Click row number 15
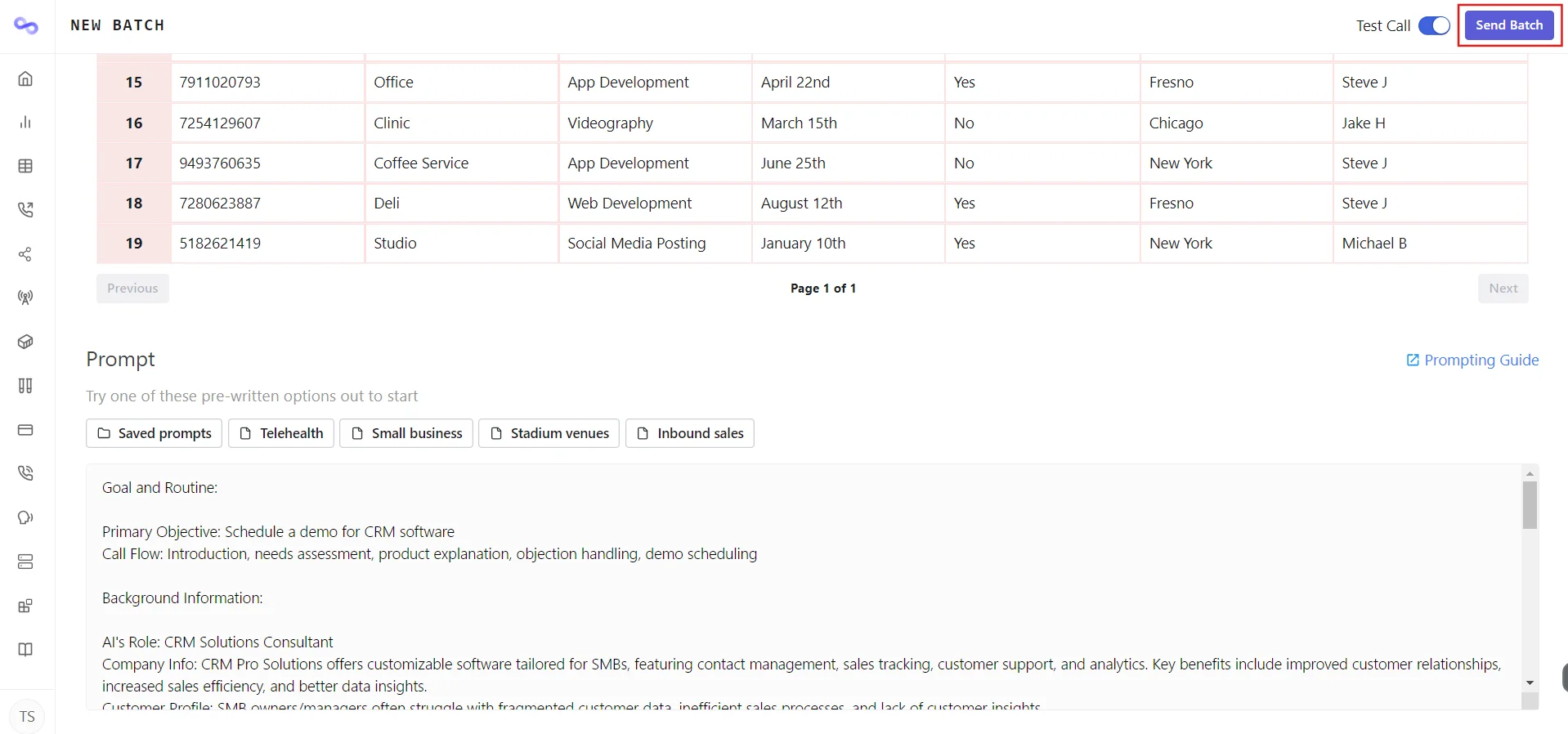The image size is (1568, 734). tap(134, 83)
